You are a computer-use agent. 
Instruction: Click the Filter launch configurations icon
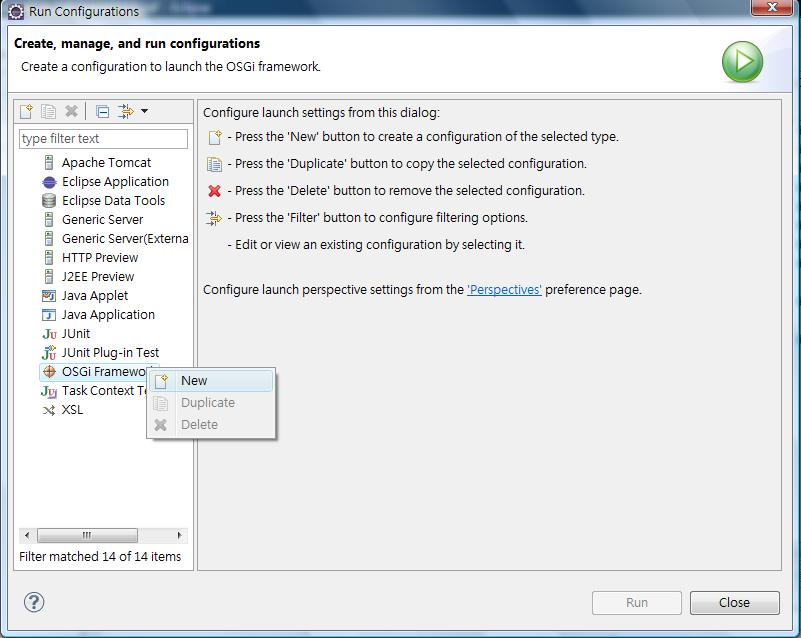pos(126,111)
